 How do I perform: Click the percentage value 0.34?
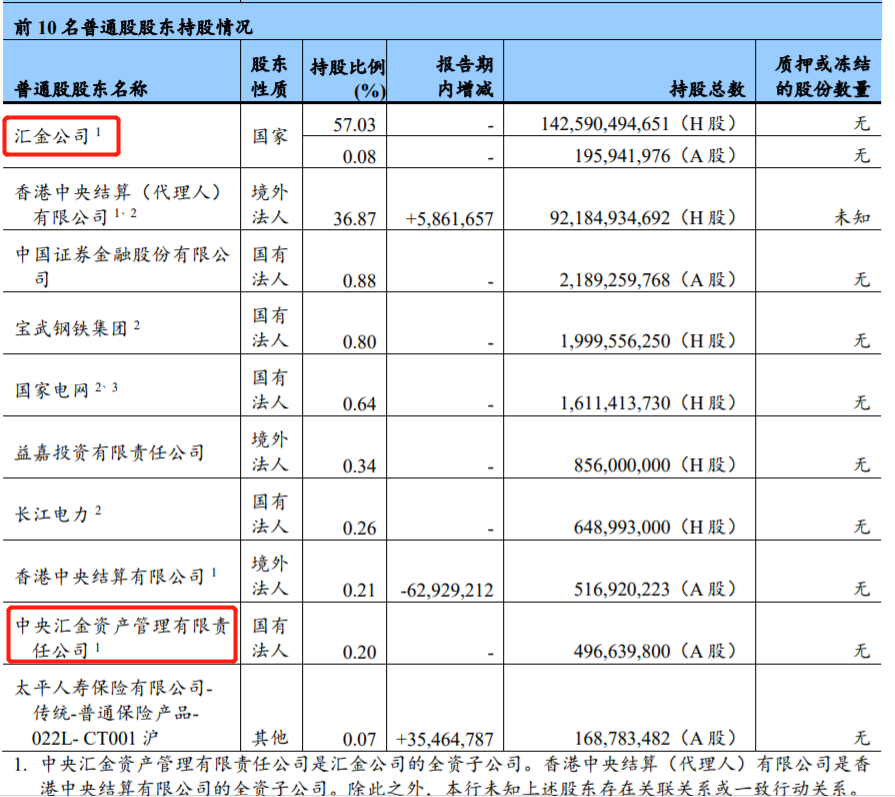(359, 466)
